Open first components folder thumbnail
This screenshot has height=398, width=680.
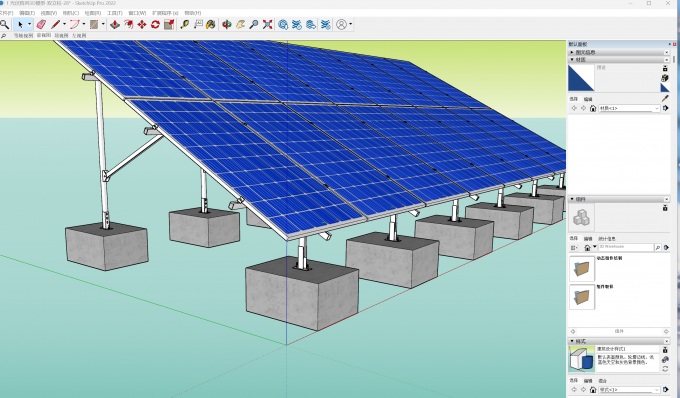click(x=582, y=268)
